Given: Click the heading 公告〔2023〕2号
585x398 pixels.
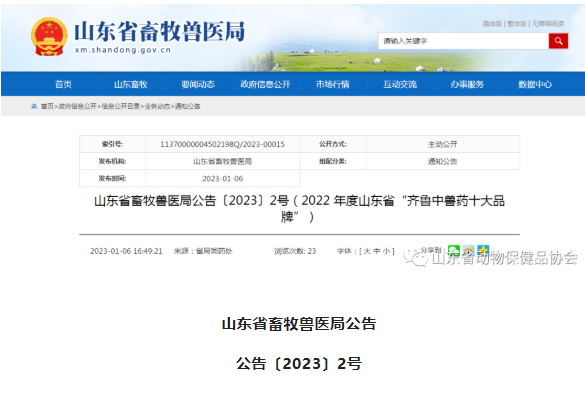Looking at the screenshot, I should tap(299, 363).
